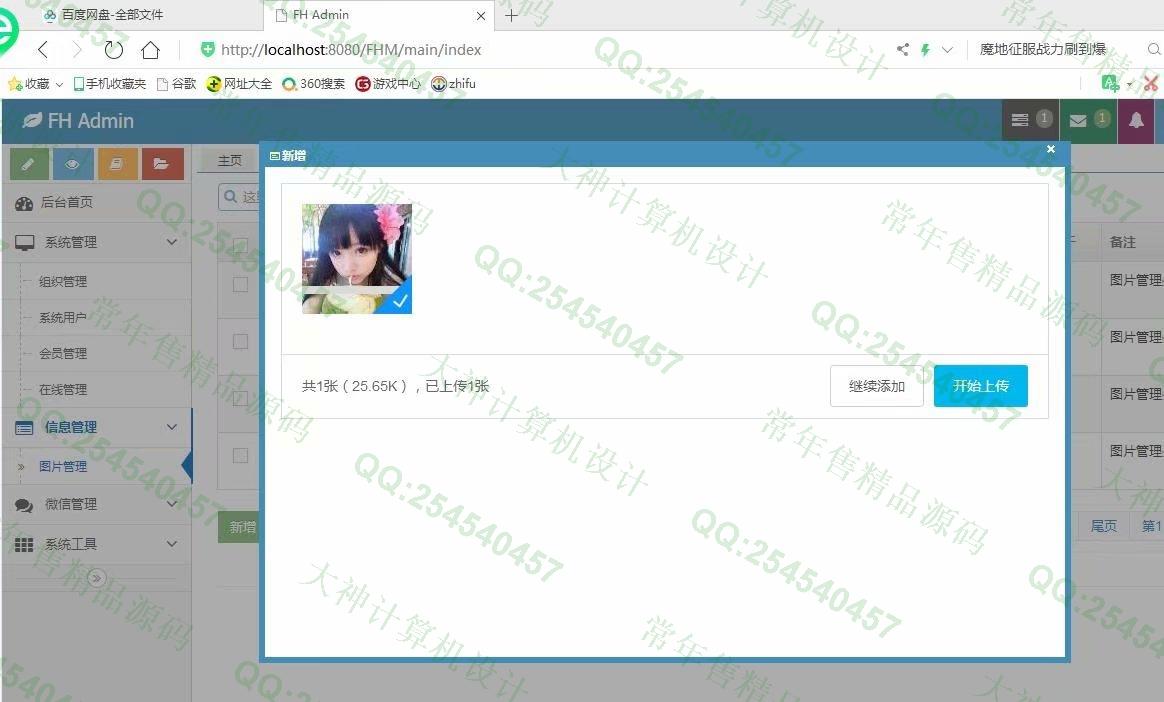Screen dimensions: 1164x702
Task: Open 360搜索 bookmark
Action: tap(313, 84)
